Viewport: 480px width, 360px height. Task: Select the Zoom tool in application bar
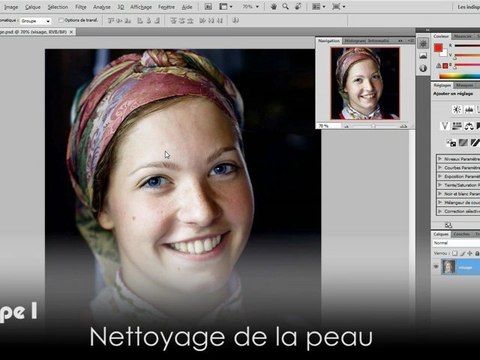(285, 6)
